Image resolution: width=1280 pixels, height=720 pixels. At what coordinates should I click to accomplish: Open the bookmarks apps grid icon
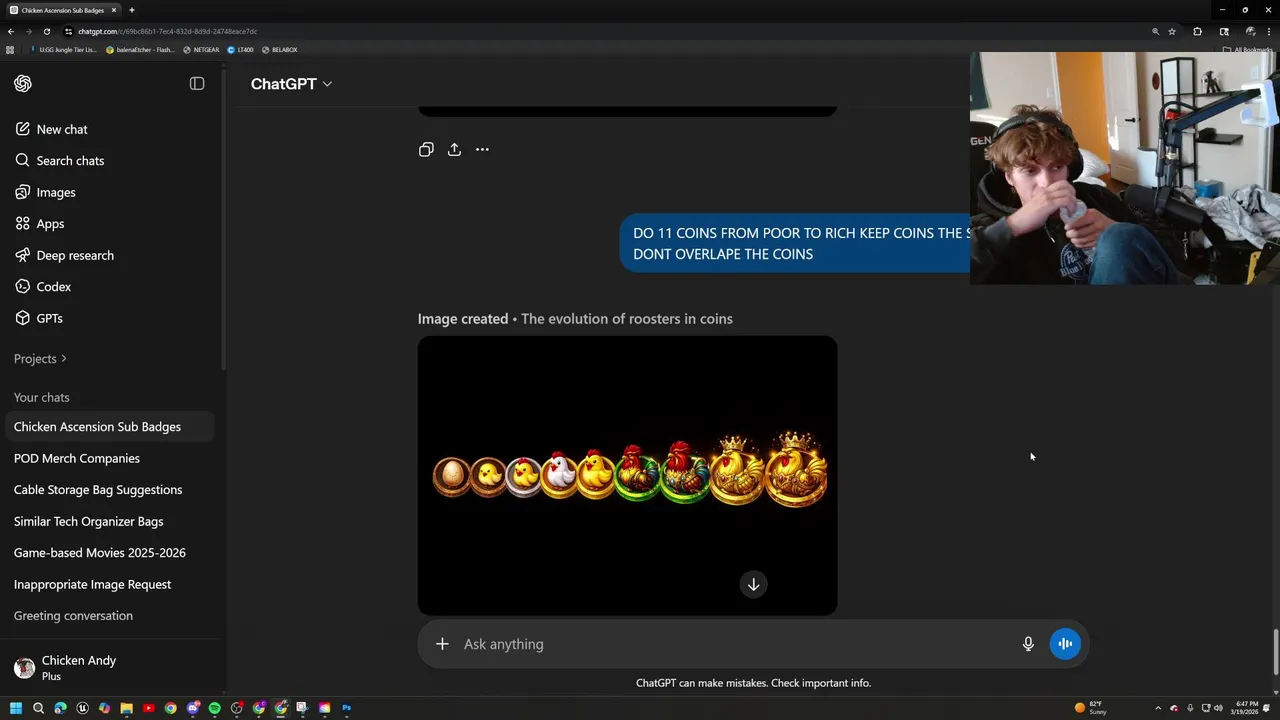[x=10, y=50]
